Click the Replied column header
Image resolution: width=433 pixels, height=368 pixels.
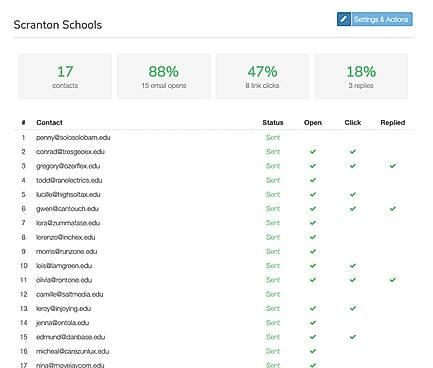tap(393, 123)
